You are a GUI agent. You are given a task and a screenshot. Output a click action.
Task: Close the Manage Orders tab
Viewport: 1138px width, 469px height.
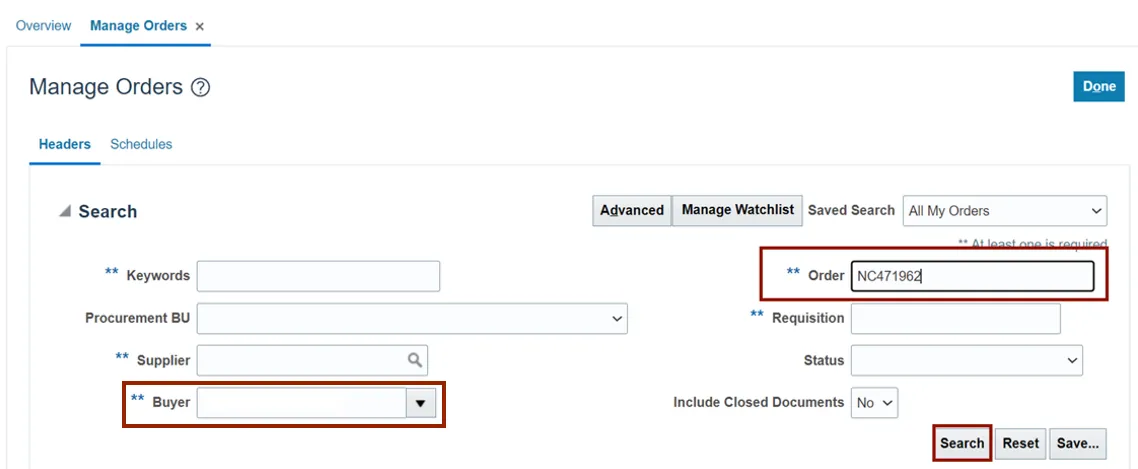click(200, 27)
